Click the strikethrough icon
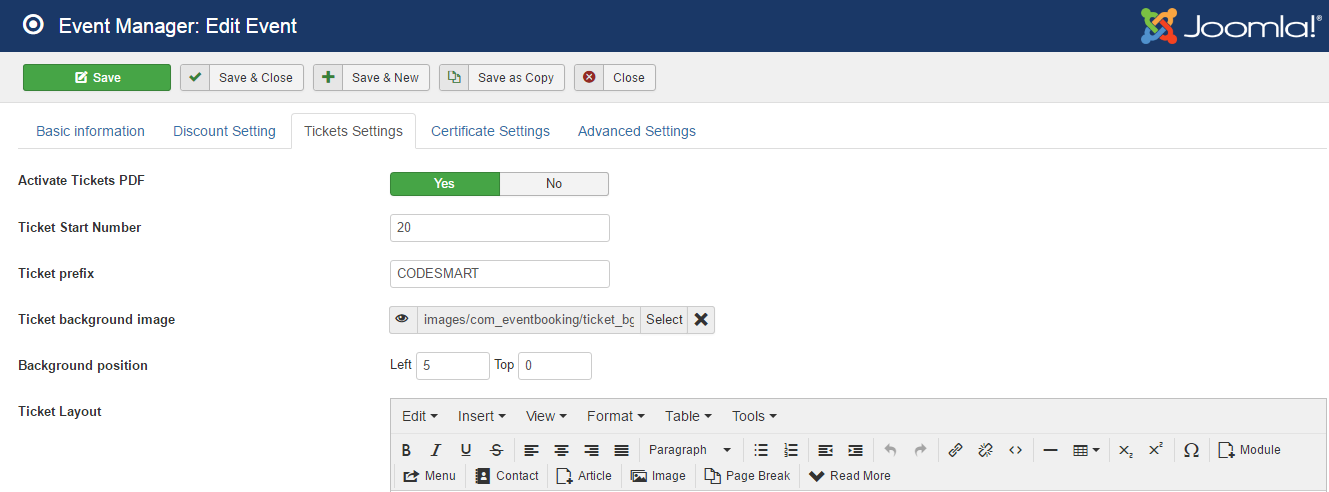The width and height of the screenshot is (1329, 492). [496, 450]
